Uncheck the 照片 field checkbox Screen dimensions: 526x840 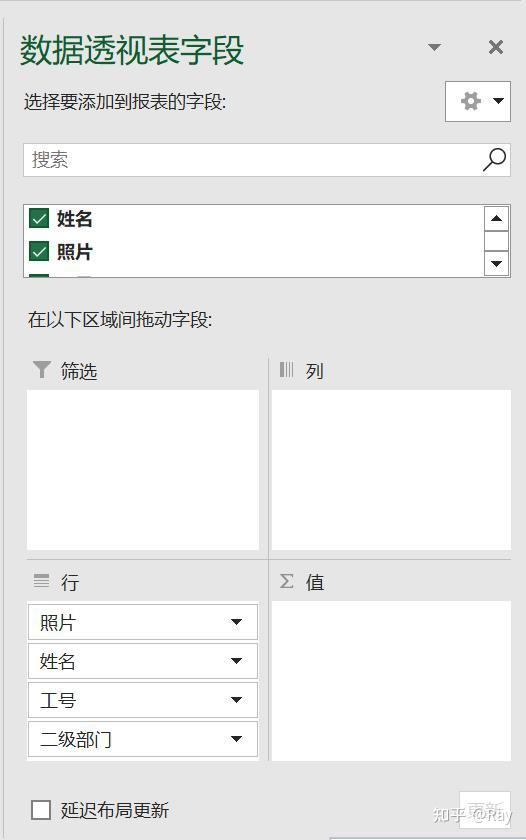pyautogui.click(x=39, y=251)
